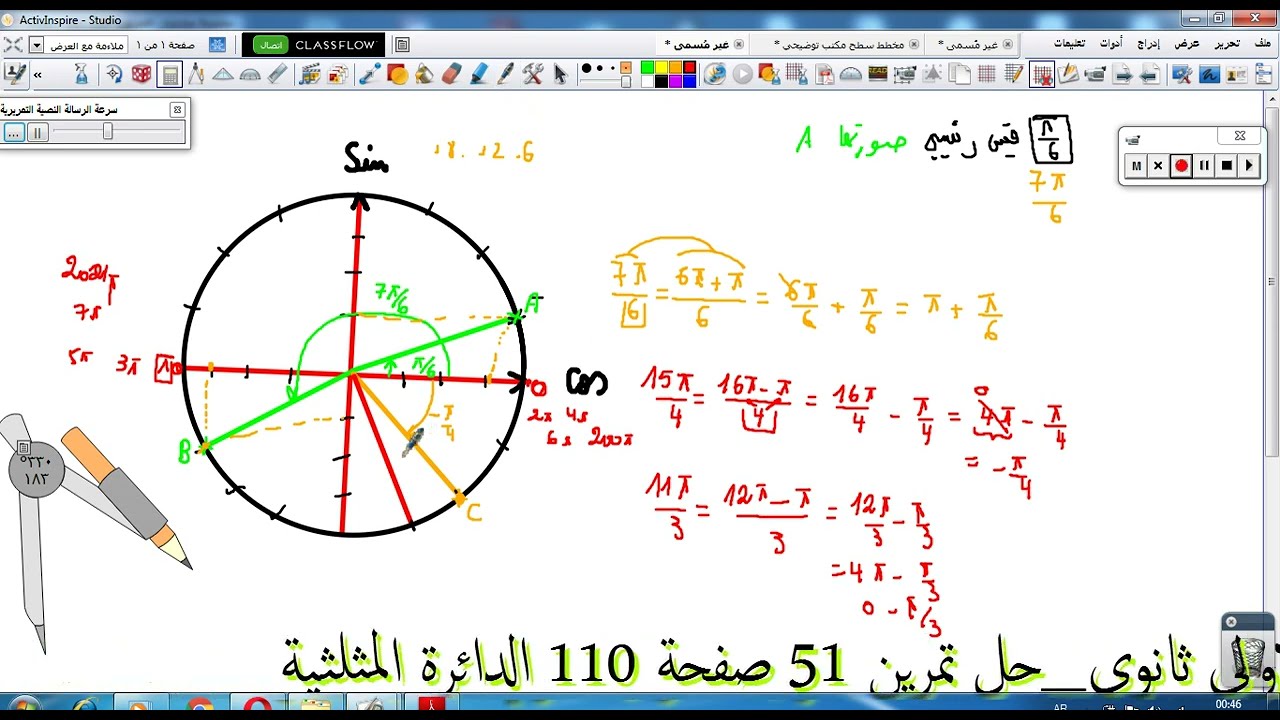Viewport: 1280px width, 720px height.
Task: Switch to the 'مخطط سطح مكتب توضيحى' tab
Action: click(x=840, y=45)
